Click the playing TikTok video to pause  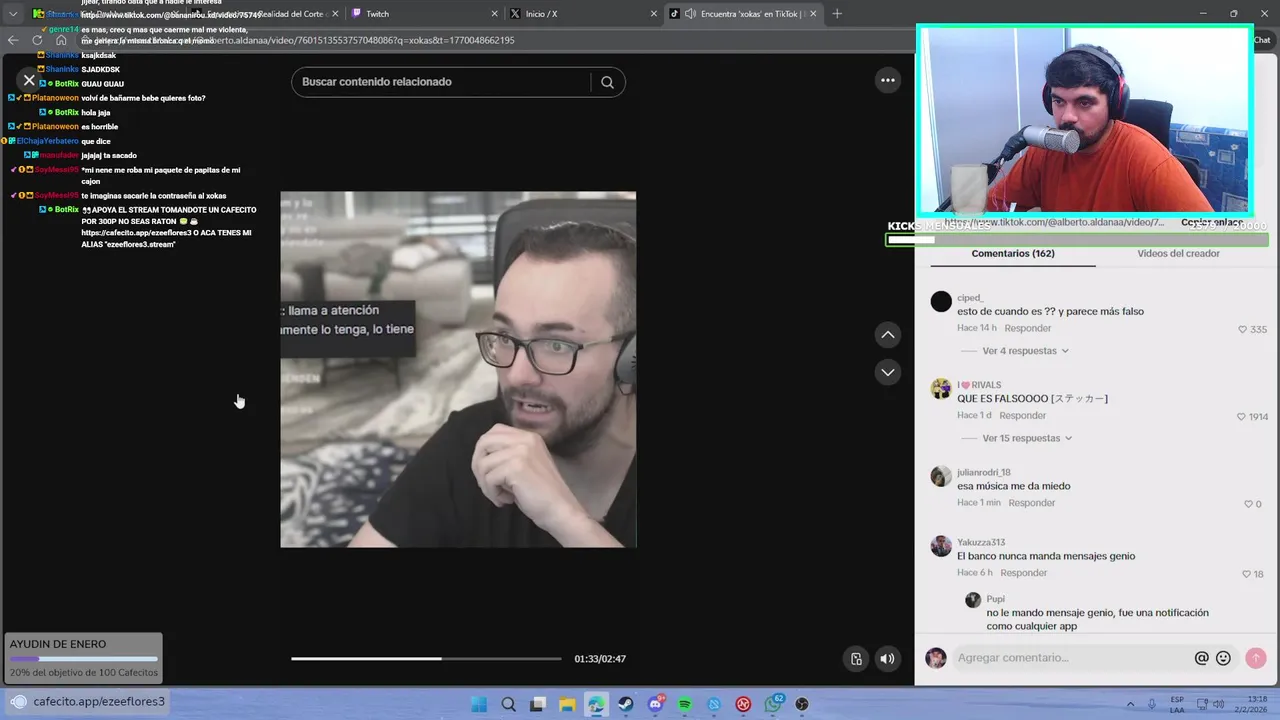[458, 369]
